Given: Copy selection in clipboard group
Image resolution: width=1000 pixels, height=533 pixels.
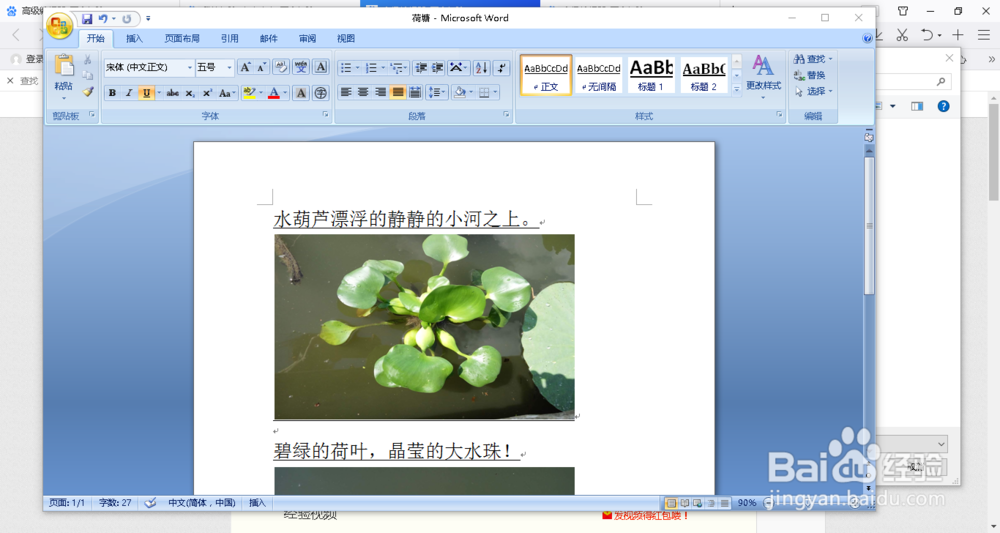Looking at the screenshot, I should [88, 75].
